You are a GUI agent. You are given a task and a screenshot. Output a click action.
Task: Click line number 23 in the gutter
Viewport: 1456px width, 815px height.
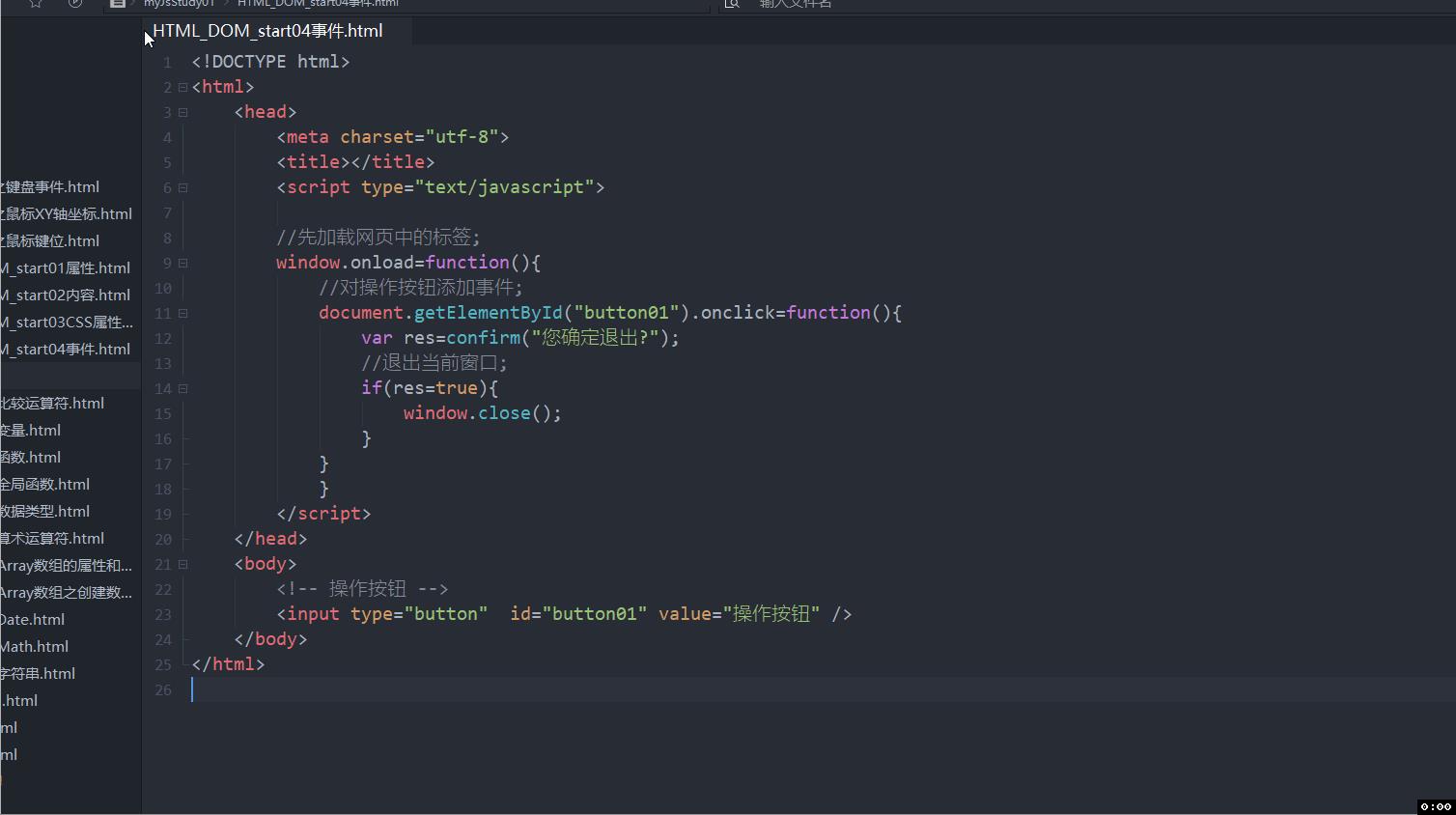tap(163, 614)
